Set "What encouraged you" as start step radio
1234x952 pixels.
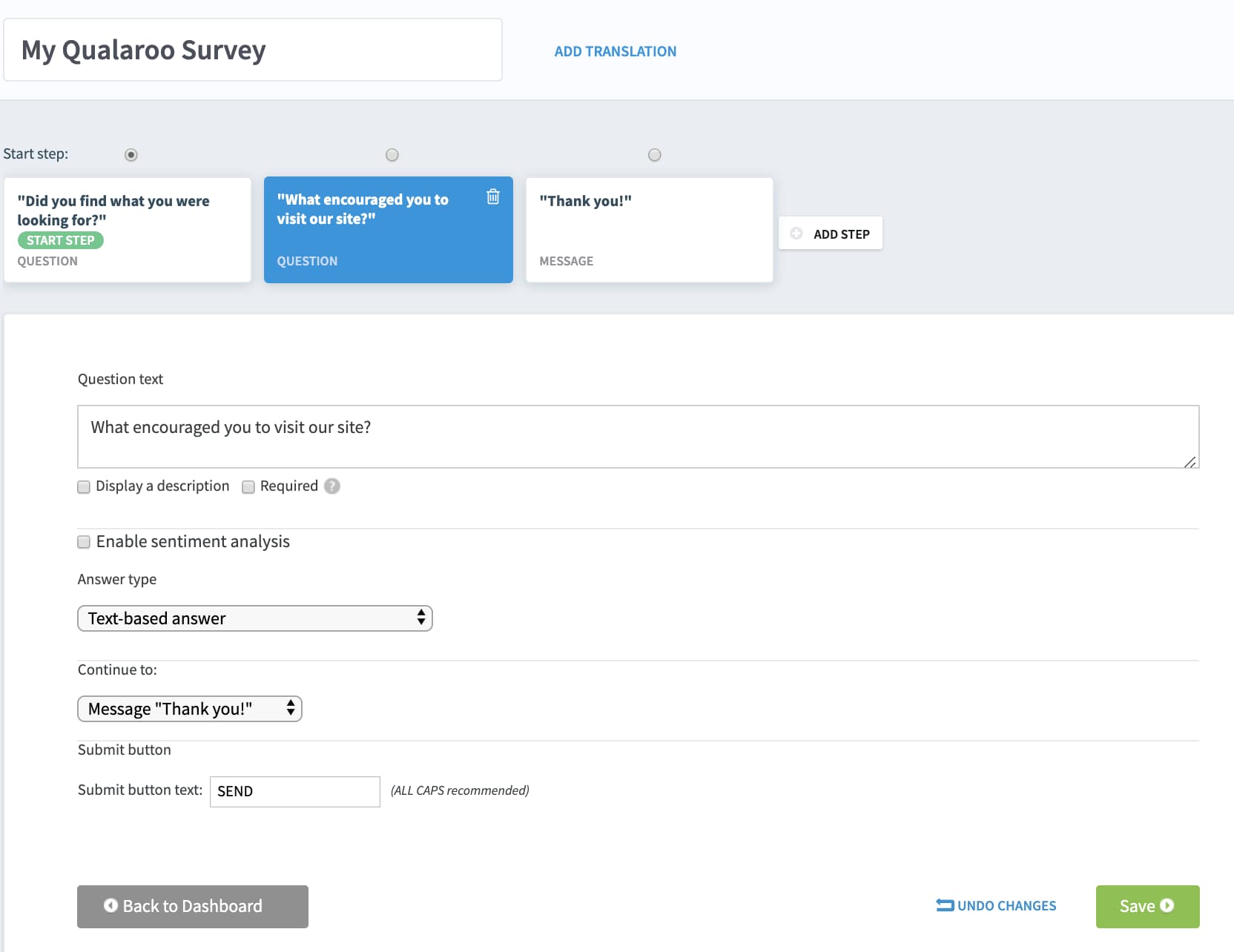[x=392, y=155]
